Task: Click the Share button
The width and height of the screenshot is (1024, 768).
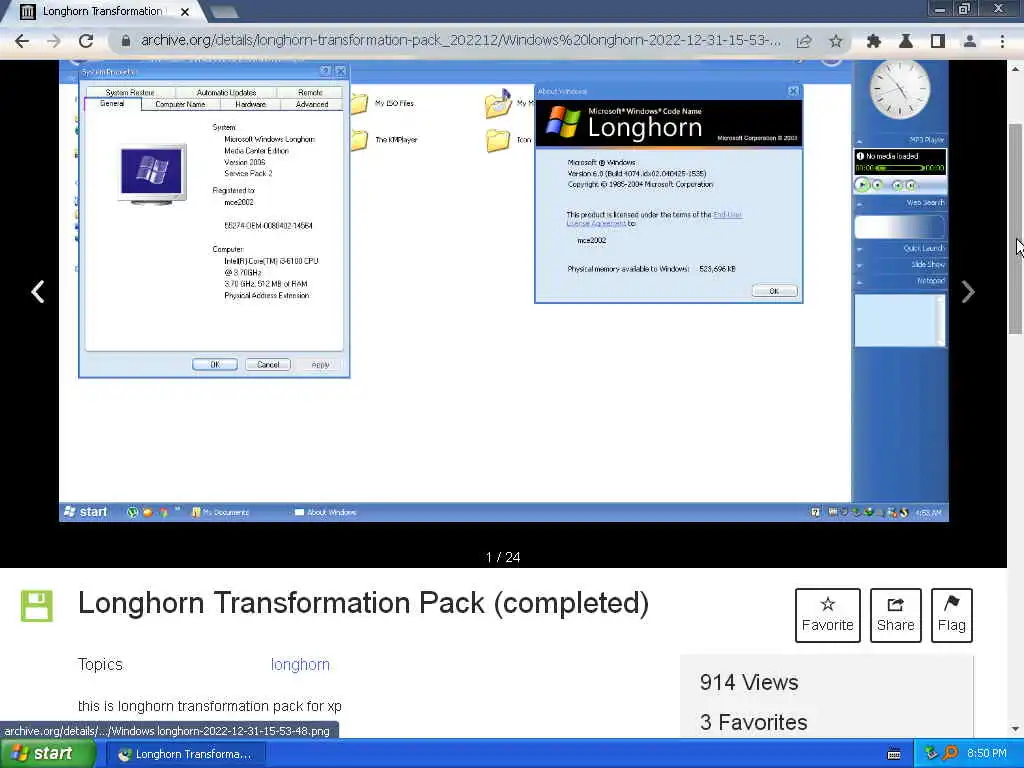Action: 895,615
